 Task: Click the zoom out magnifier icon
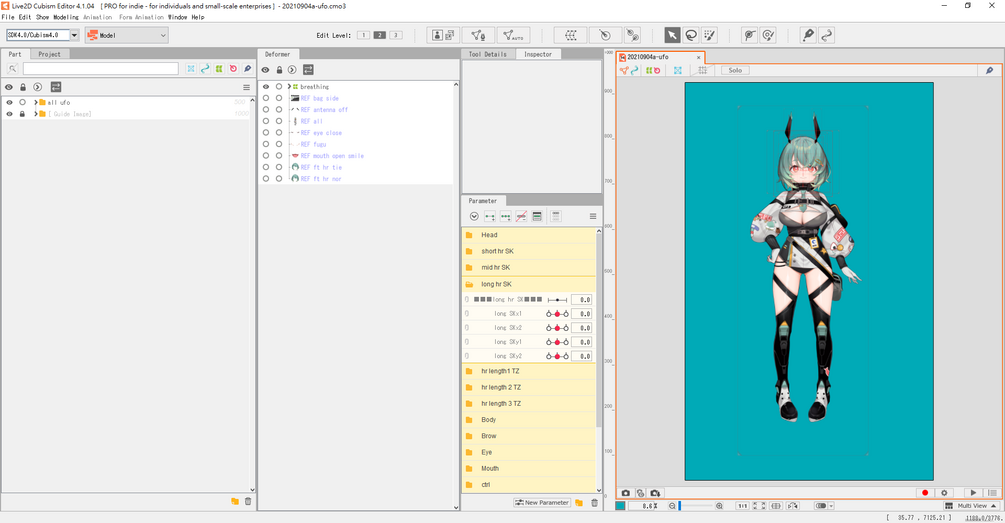click(672, 506)
